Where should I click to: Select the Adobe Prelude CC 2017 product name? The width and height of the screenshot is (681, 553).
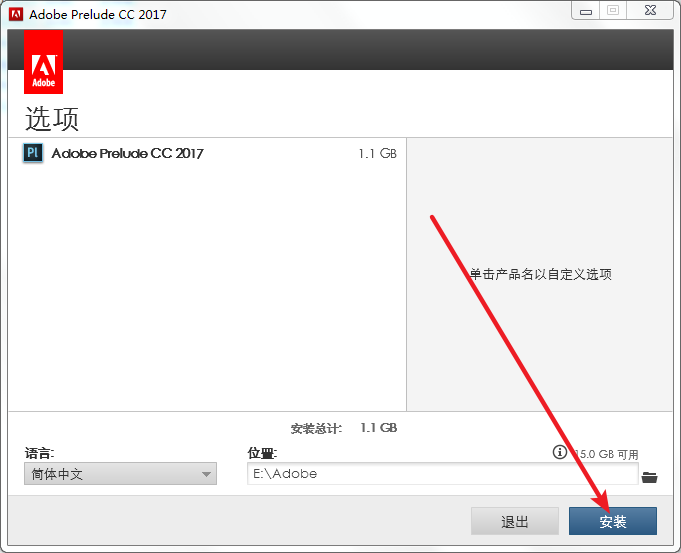point(127,153)
